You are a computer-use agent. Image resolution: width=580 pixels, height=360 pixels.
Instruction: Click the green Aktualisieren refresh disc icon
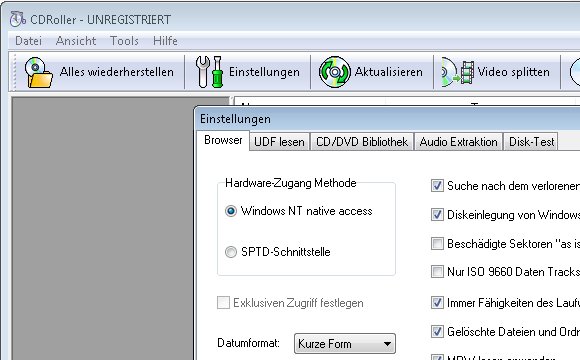click(334, 72)
